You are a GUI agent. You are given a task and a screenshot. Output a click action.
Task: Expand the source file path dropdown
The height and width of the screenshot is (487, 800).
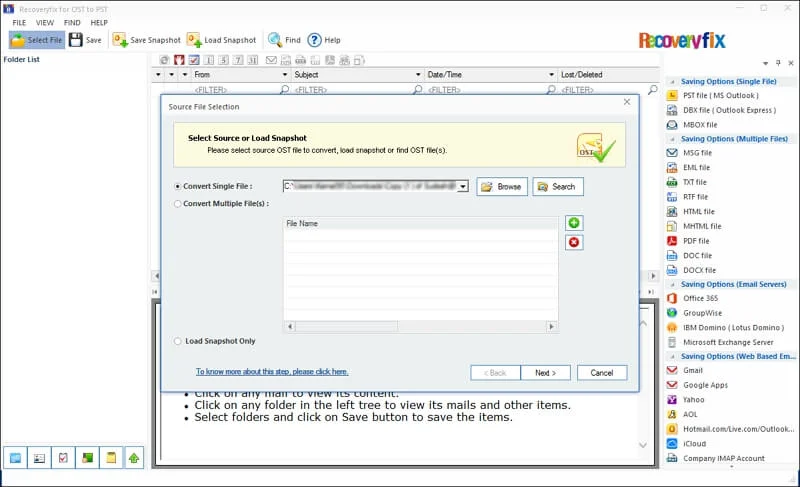pos(463,186)
